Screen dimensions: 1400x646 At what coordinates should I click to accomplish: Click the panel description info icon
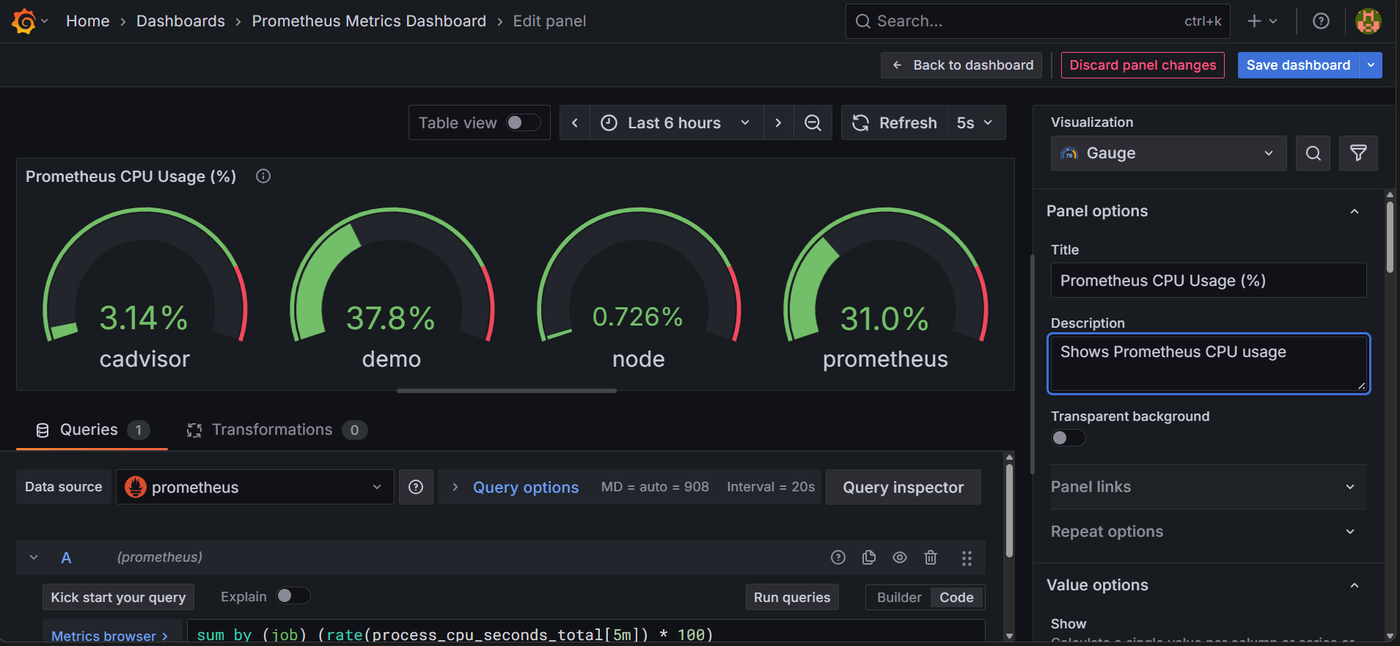tap(264, 176)
